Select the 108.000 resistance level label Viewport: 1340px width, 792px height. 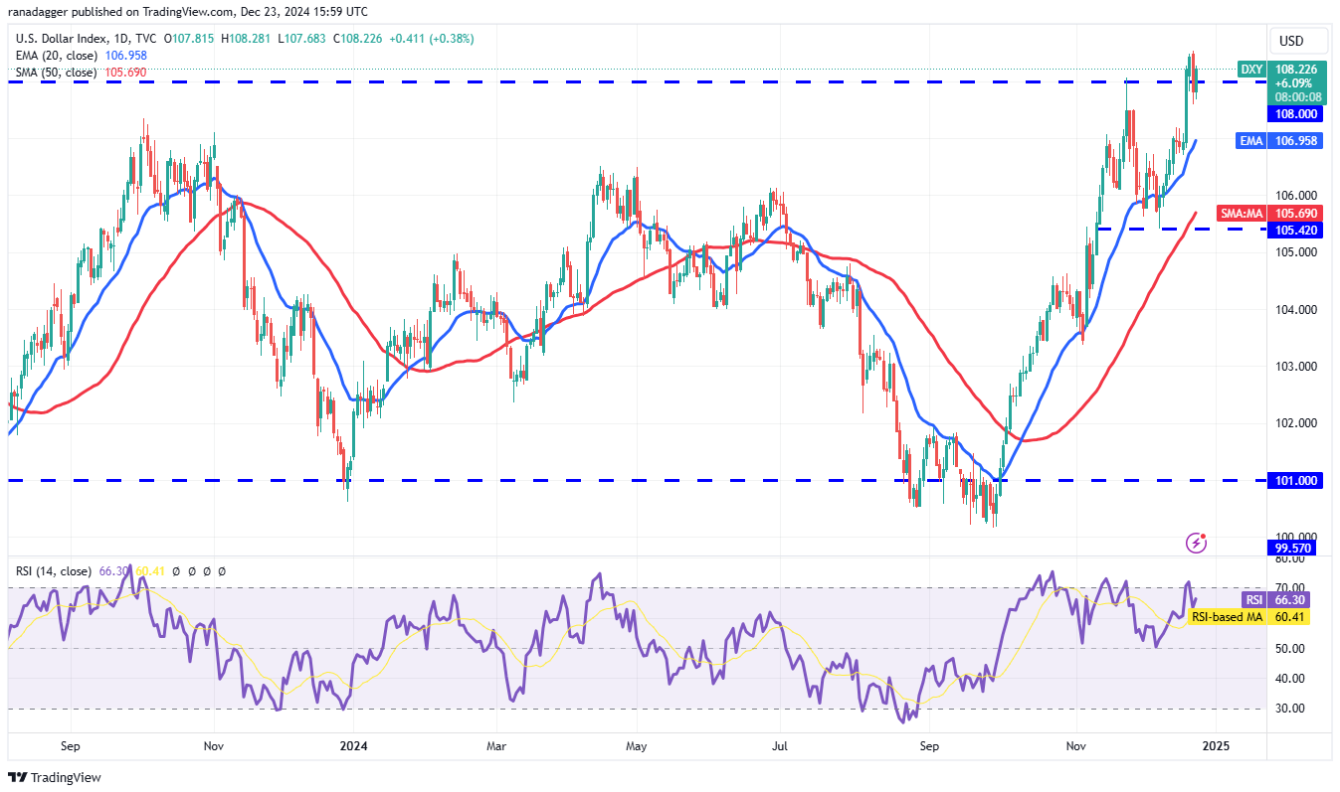point(1296,114)
